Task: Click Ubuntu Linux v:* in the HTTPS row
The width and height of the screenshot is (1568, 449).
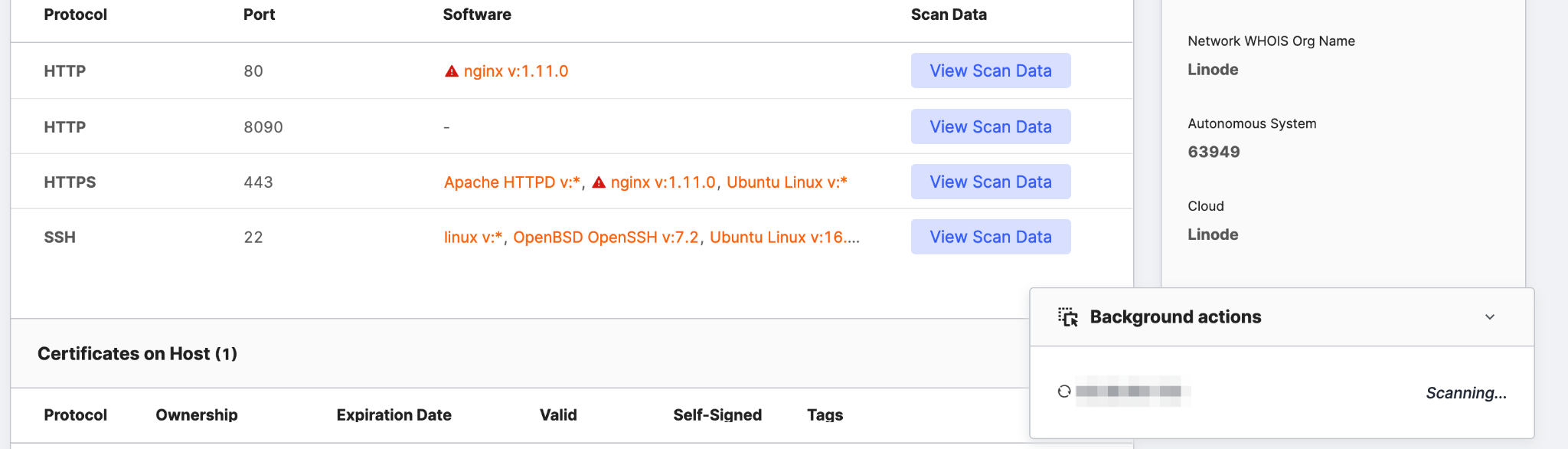Action: pyautogui.click(x=786, y=182)
